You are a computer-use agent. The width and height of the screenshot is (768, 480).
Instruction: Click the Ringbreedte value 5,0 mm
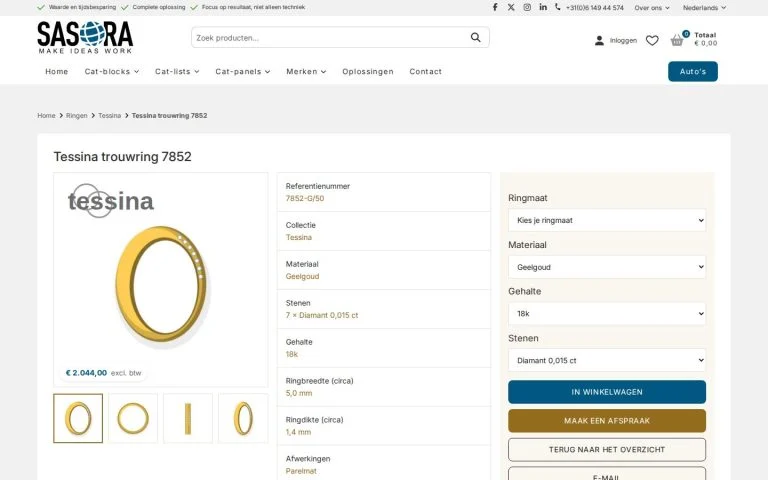299,393
